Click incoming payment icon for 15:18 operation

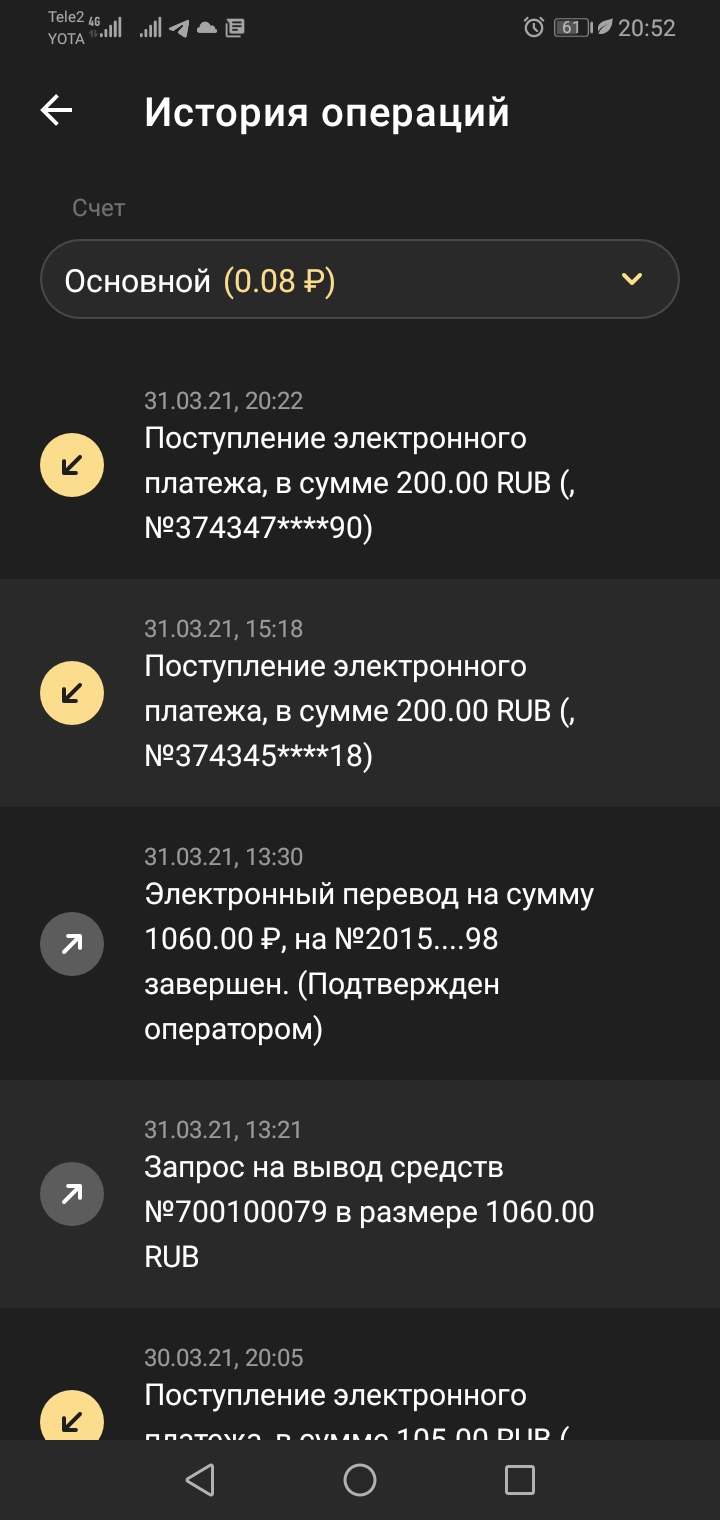coord(72,693)
